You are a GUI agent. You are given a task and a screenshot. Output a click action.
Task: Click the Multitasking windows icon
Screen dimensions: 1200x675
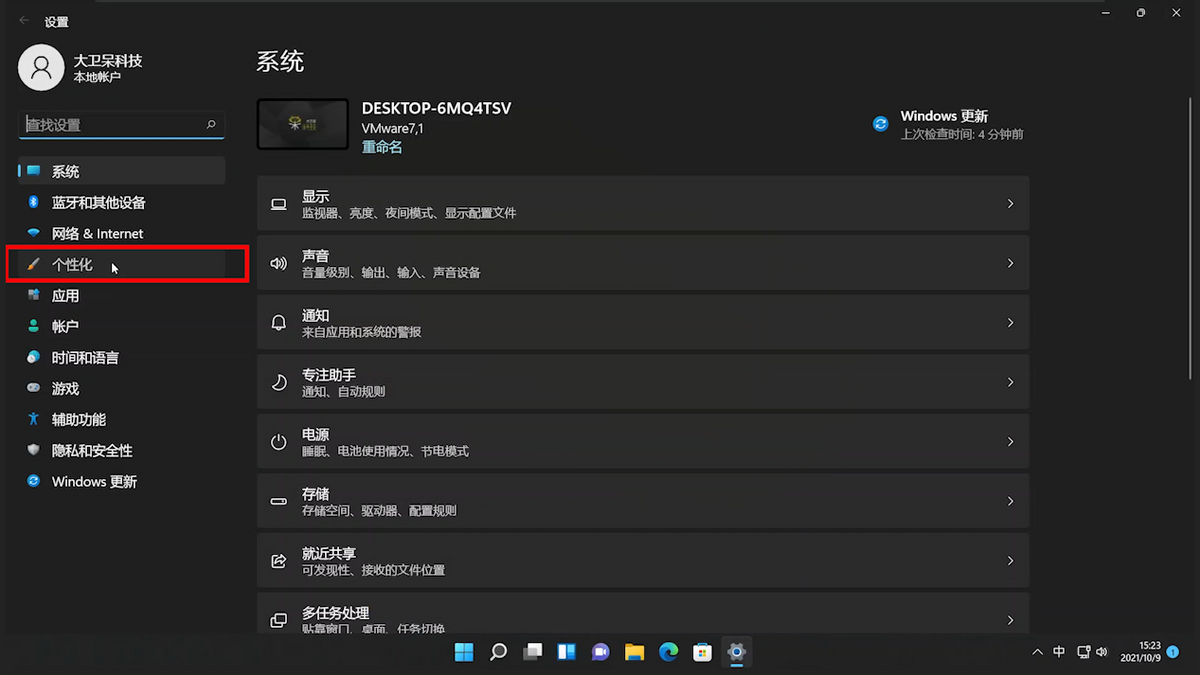point(279,620)
